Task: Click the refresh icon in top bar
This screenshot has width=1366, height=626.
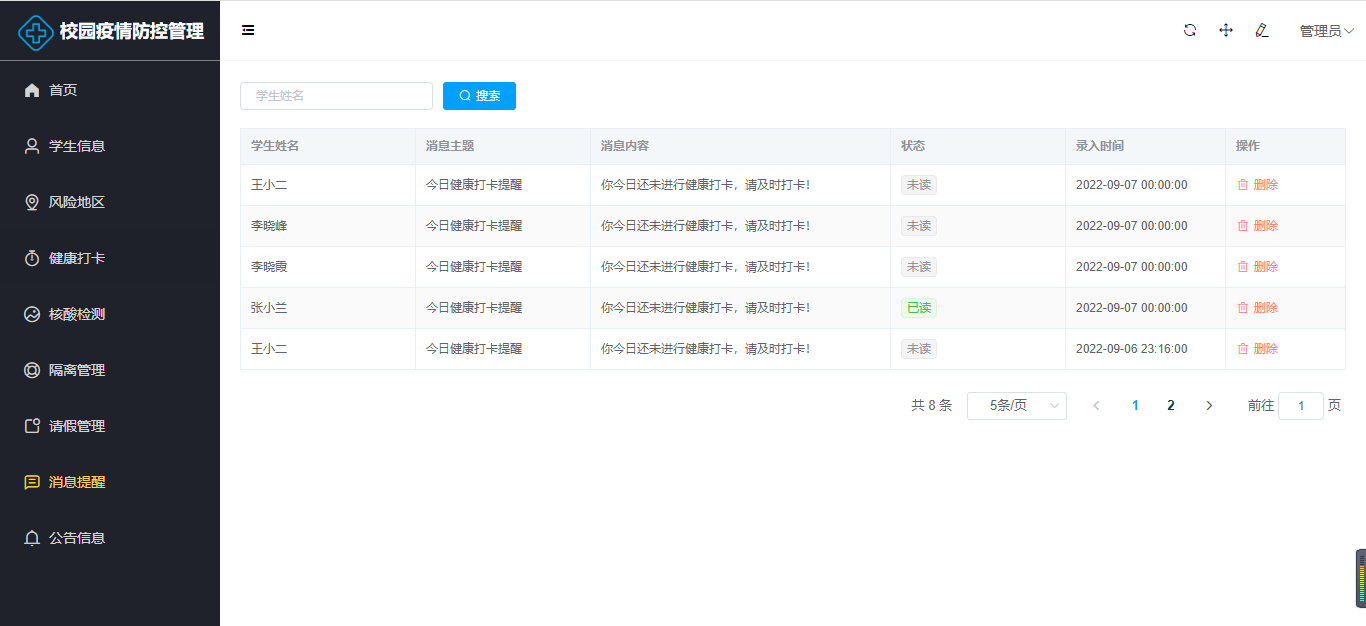Action: [1190, 30]
